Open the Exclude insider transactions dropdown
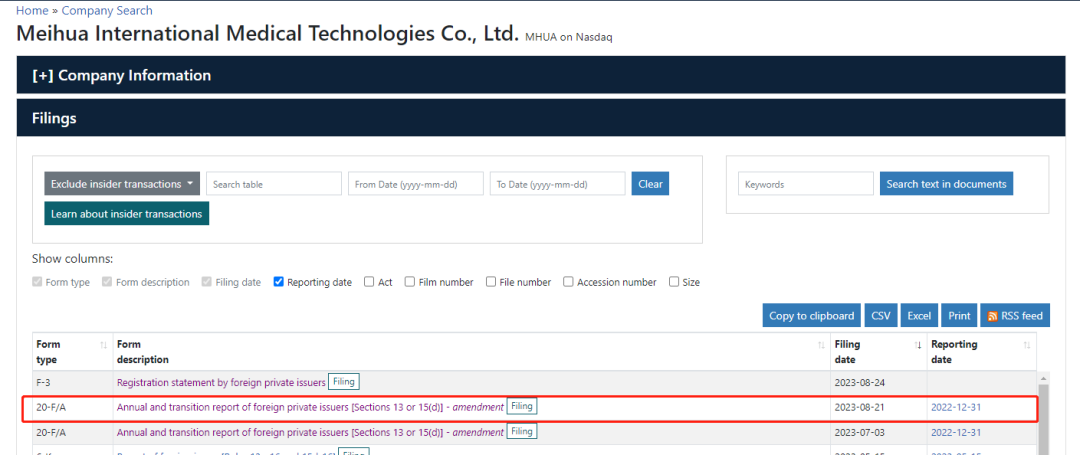 (x=123, y=184)
